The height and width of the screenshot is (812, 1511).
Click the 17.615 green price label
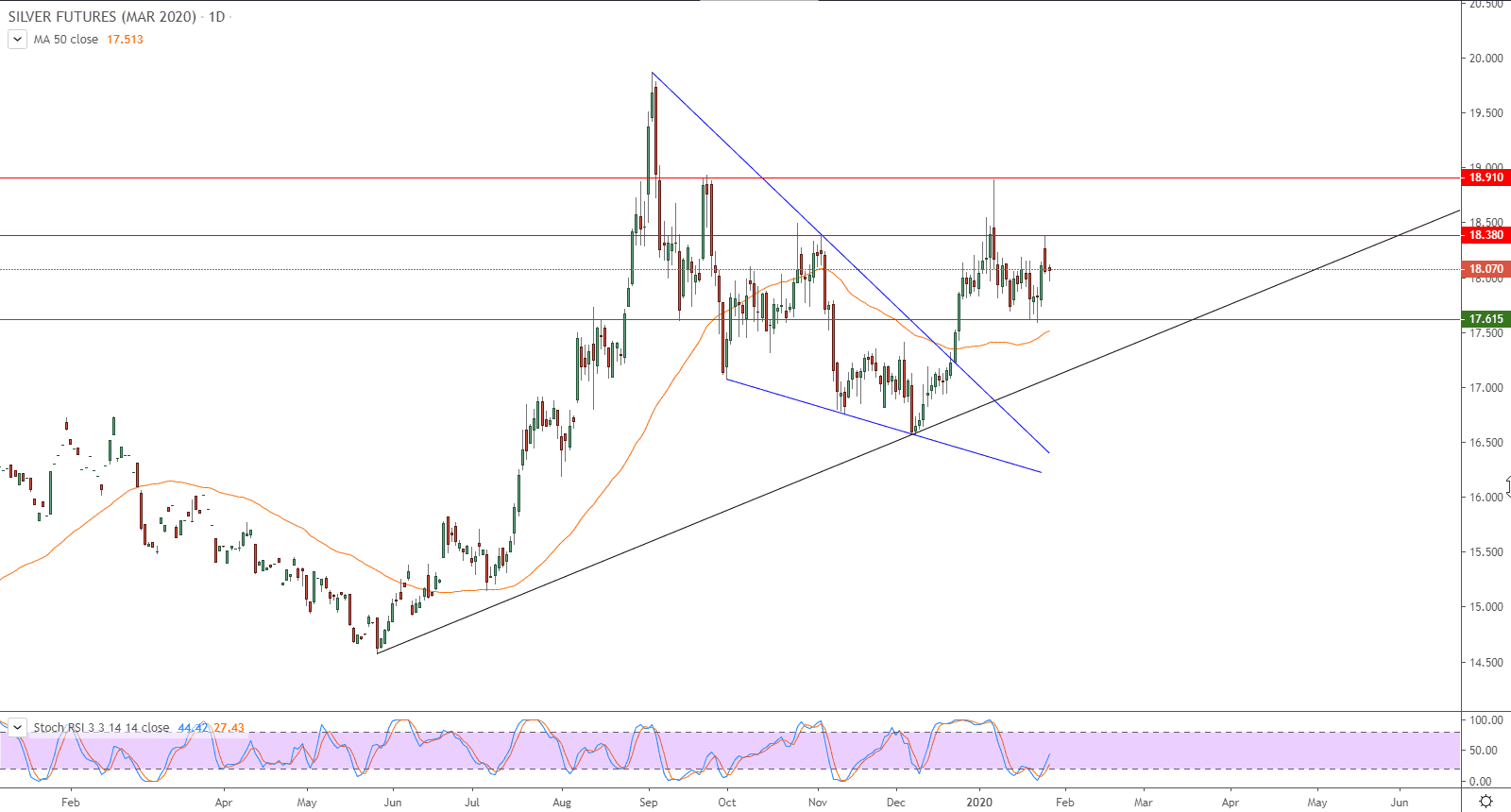[x=1486, y=319]
